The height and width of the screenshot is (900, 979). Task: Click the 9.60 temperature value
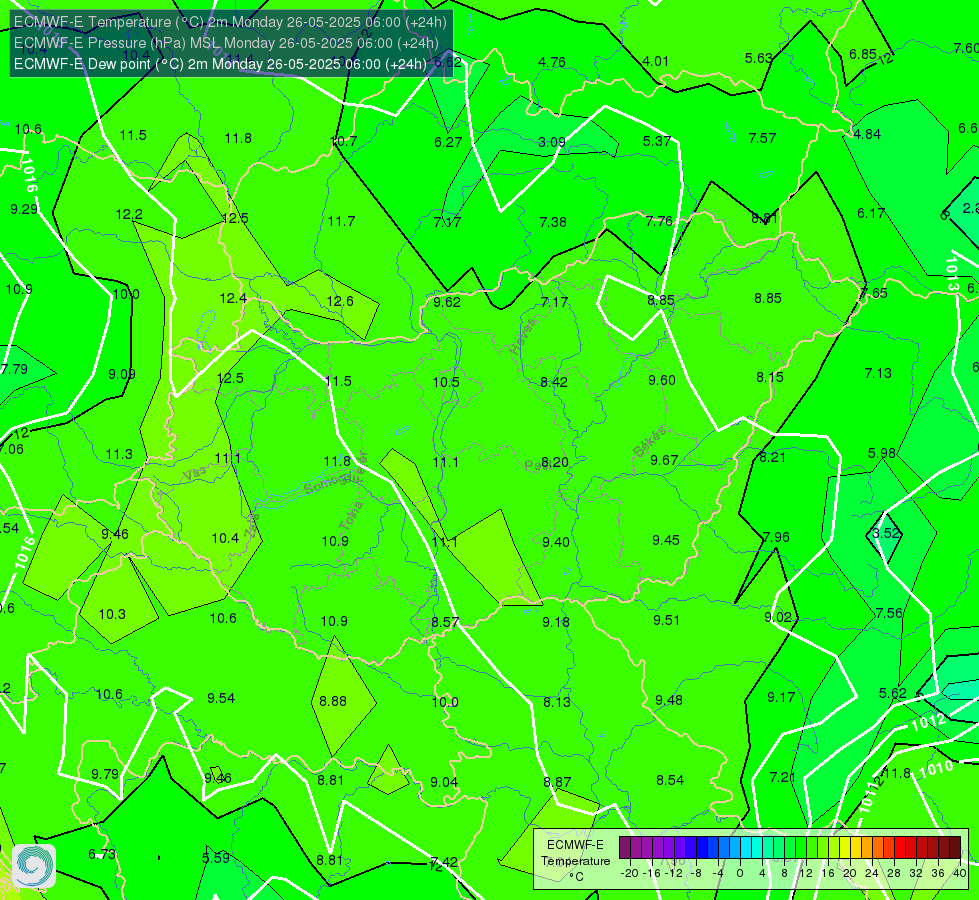(x=662, y=380)
